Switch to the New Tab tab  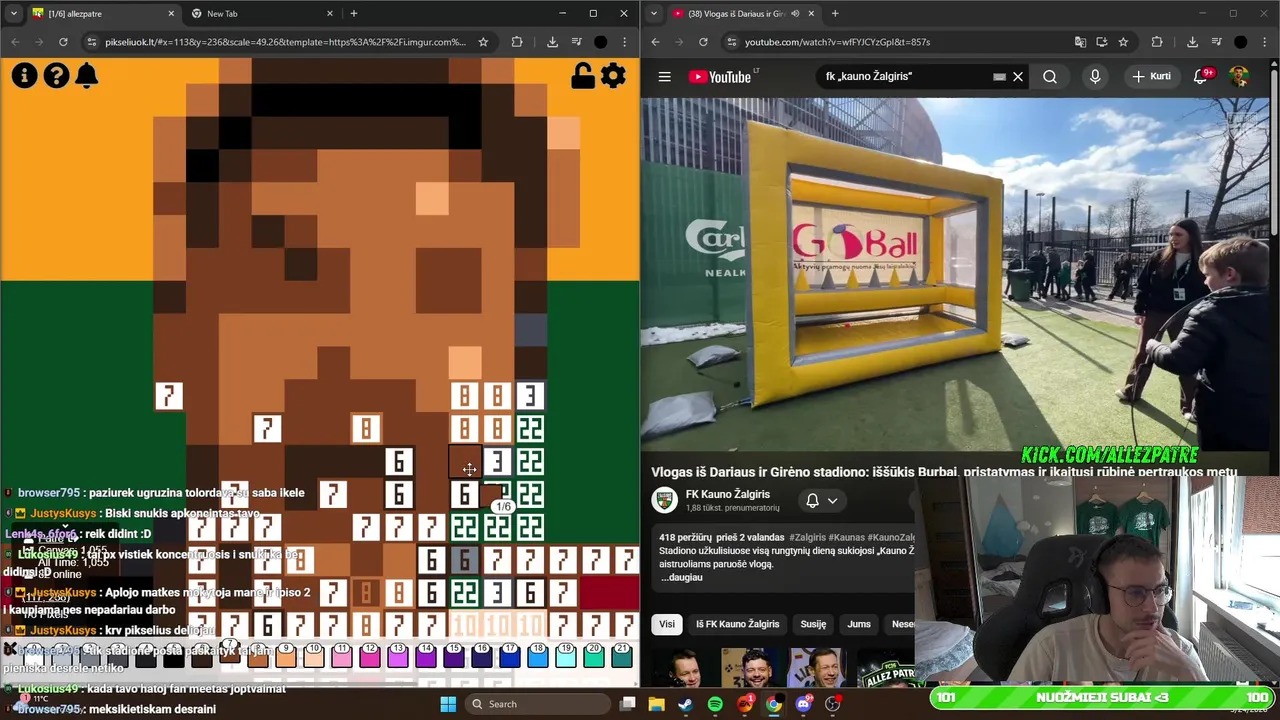(x=262, y=14)
